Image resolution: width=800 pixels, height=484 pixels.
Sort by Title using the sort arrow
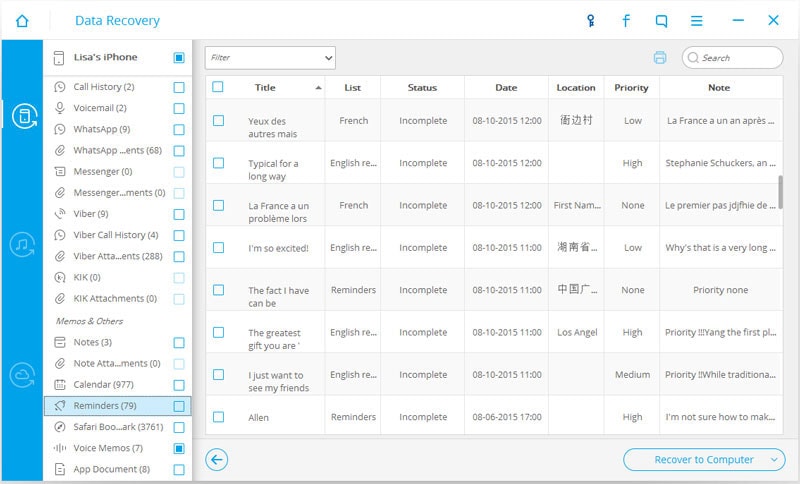tap(318, 88)
